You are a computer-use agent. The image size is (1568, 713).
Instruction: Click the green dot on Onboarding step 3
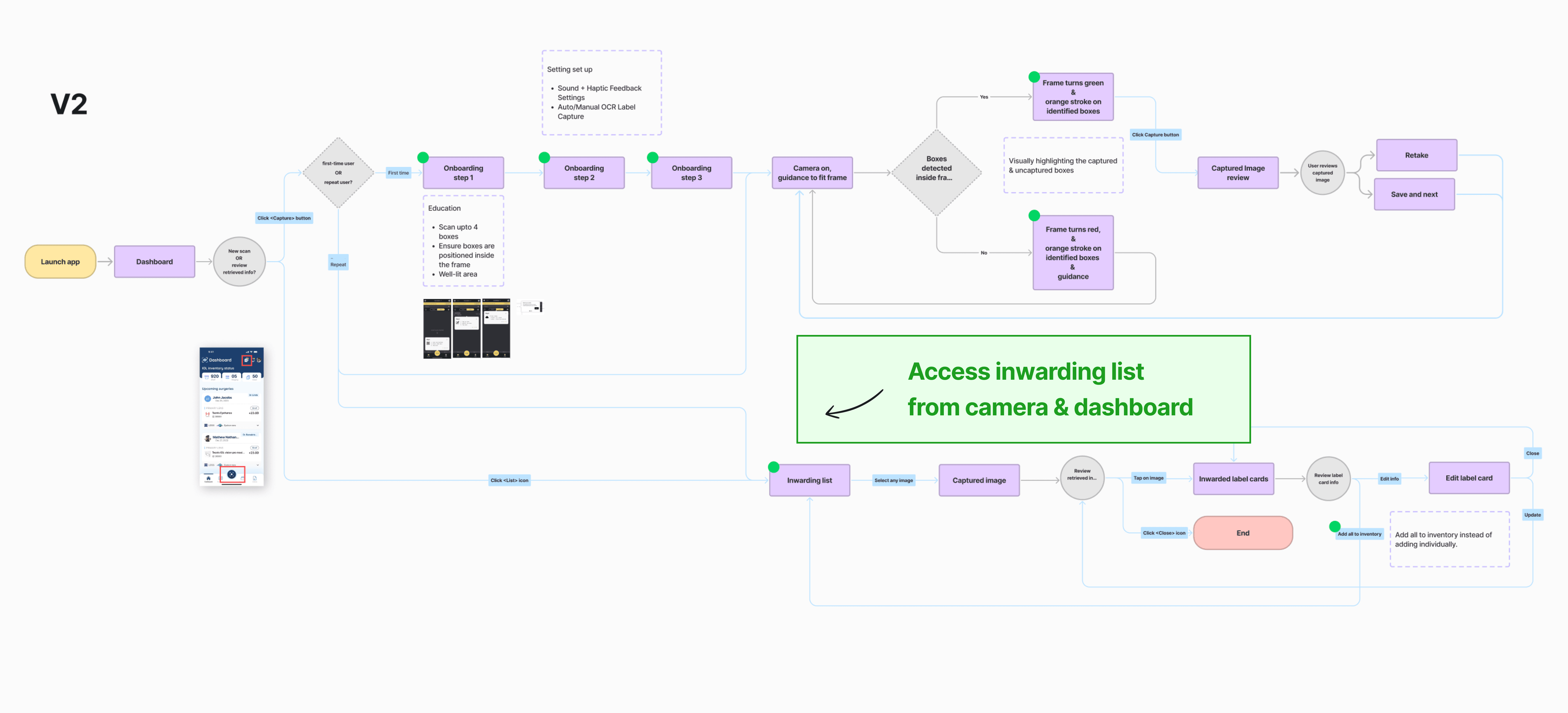[653, 158]
